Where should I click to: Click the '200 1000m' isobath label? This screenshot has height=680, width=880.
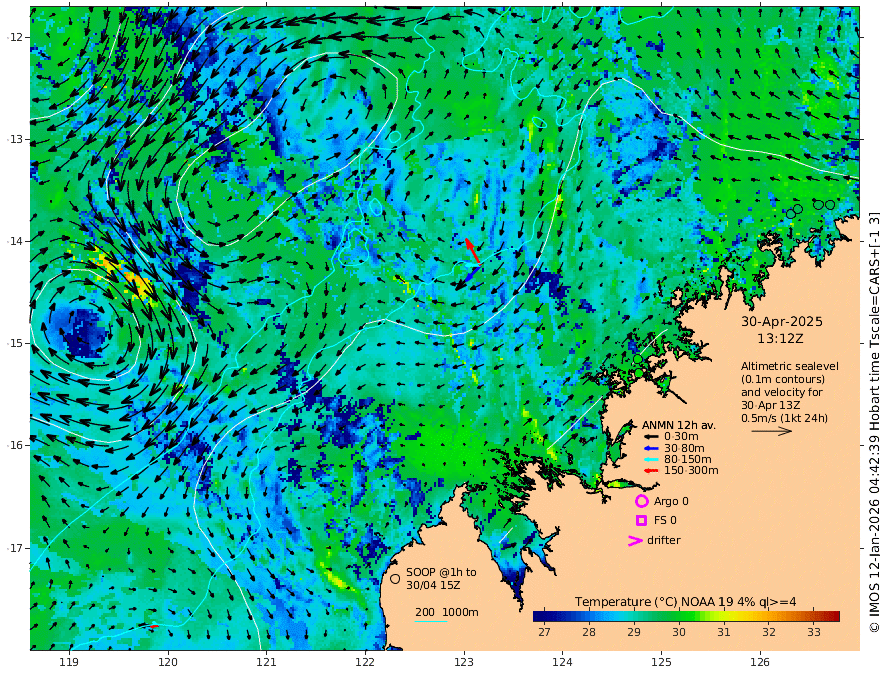[447, 612]
